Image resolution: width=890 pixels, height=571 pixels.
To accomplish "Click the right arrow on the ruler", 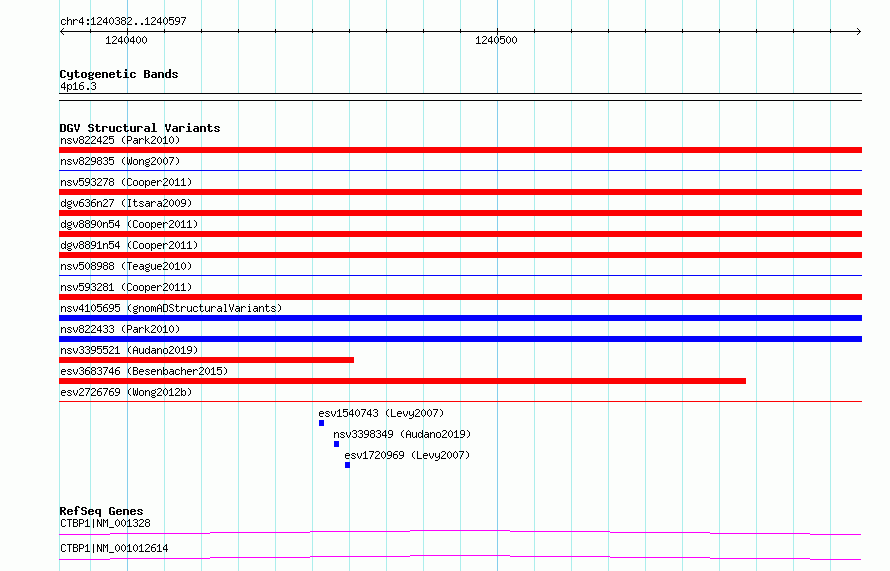I will pos(858,32).
